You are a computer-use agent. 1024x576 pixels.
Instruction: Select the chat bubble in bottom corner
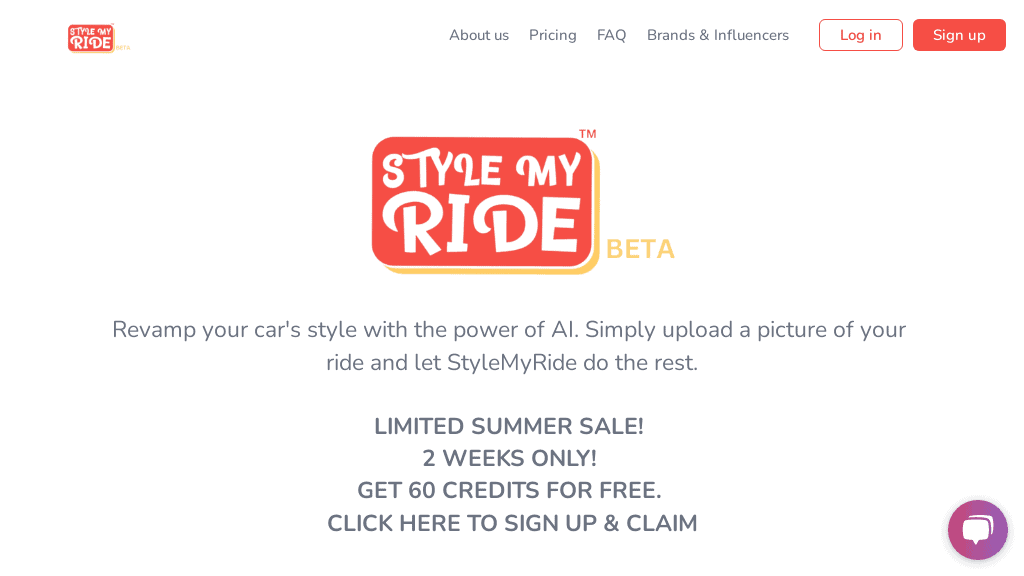point(977,530)
